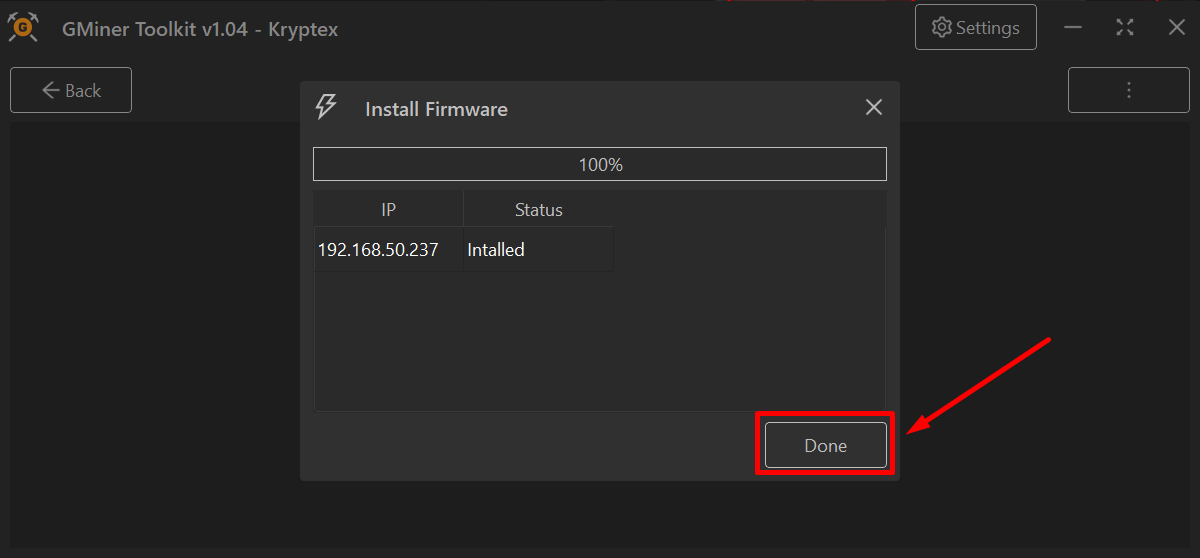Select the 192.168.50.237 IP cell
Viewport: 1200px width, 558px height.
[x=378, y=250]
